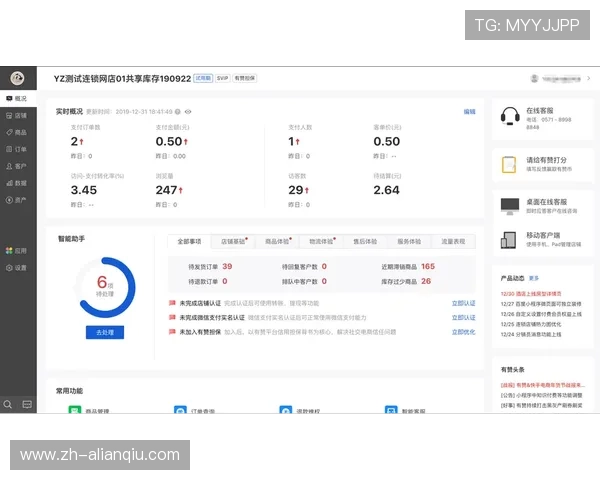This screenshot has height=480, width=600.
Task: Select the 商品体验 tab
Action: click(x=277, y=242)
